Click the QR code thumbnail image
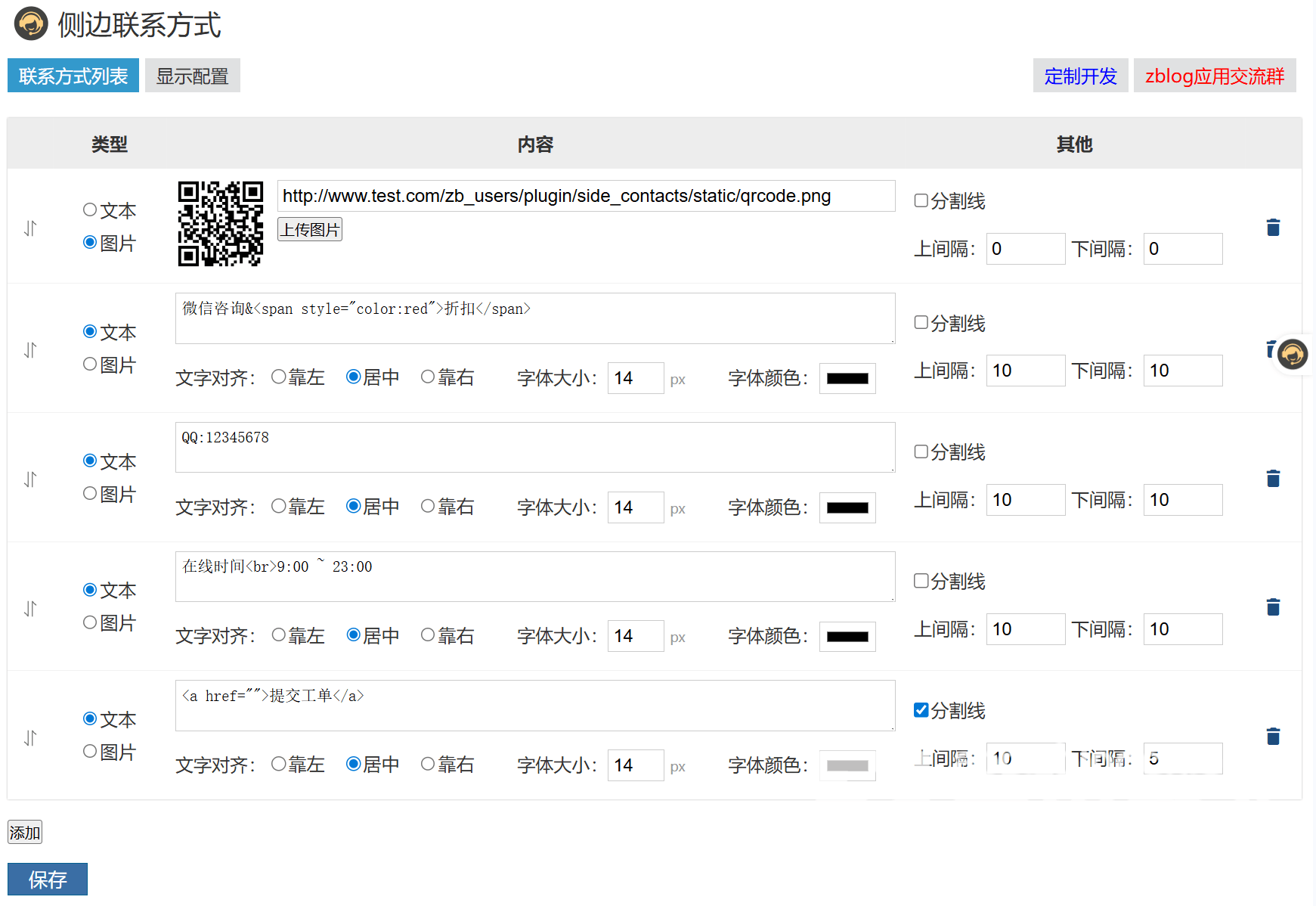Viewport: 1316px width, 906px height. pos(221,224)
